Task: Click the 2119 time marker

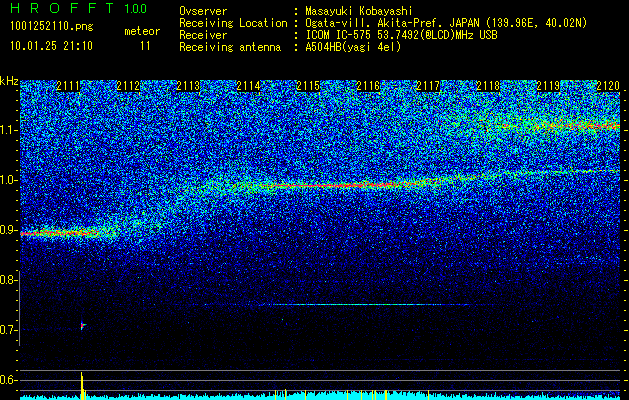Action: pyautogui.click(x=548, y=86)
